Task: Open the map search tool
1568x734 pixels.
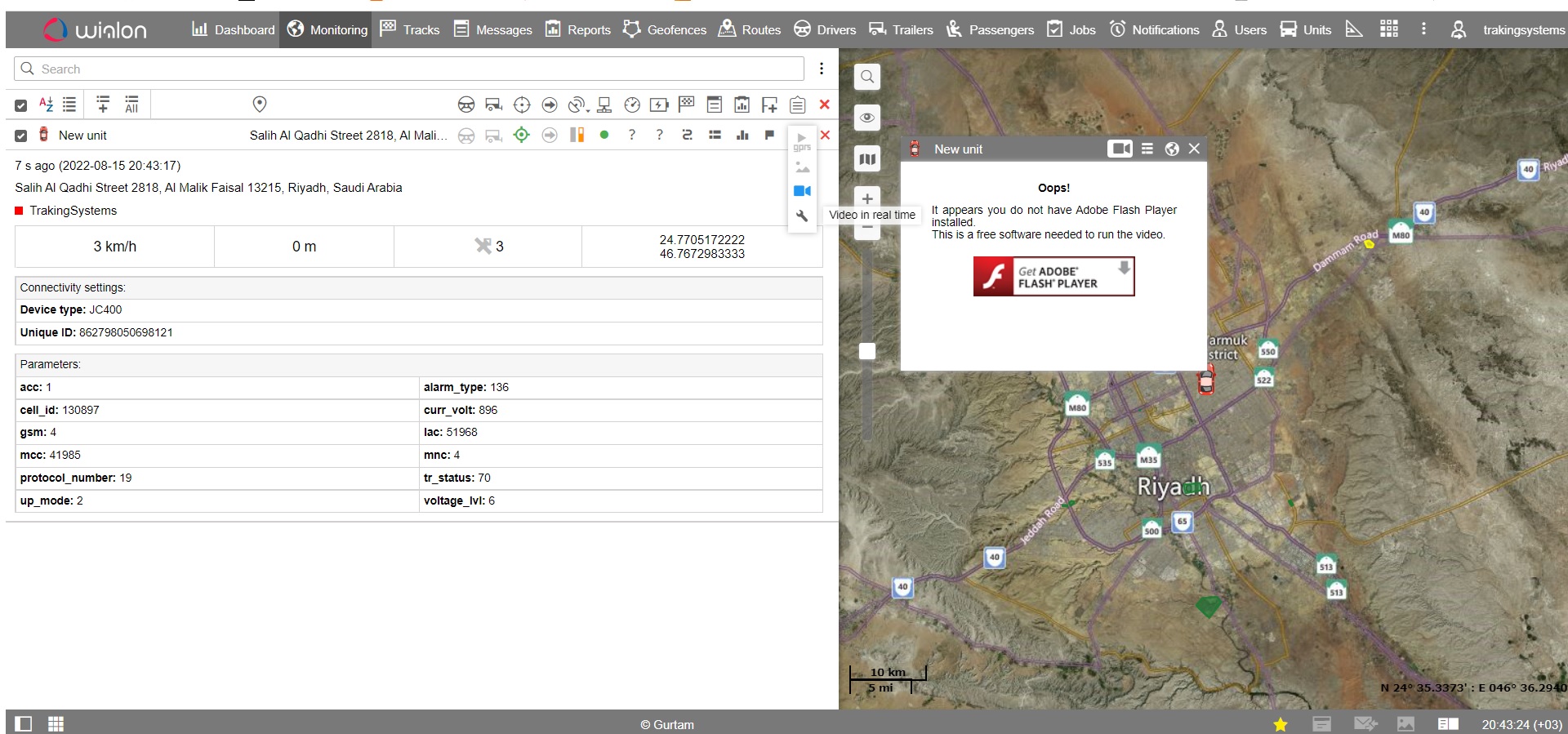Action: pyautogui.click(x=867, y=77)
